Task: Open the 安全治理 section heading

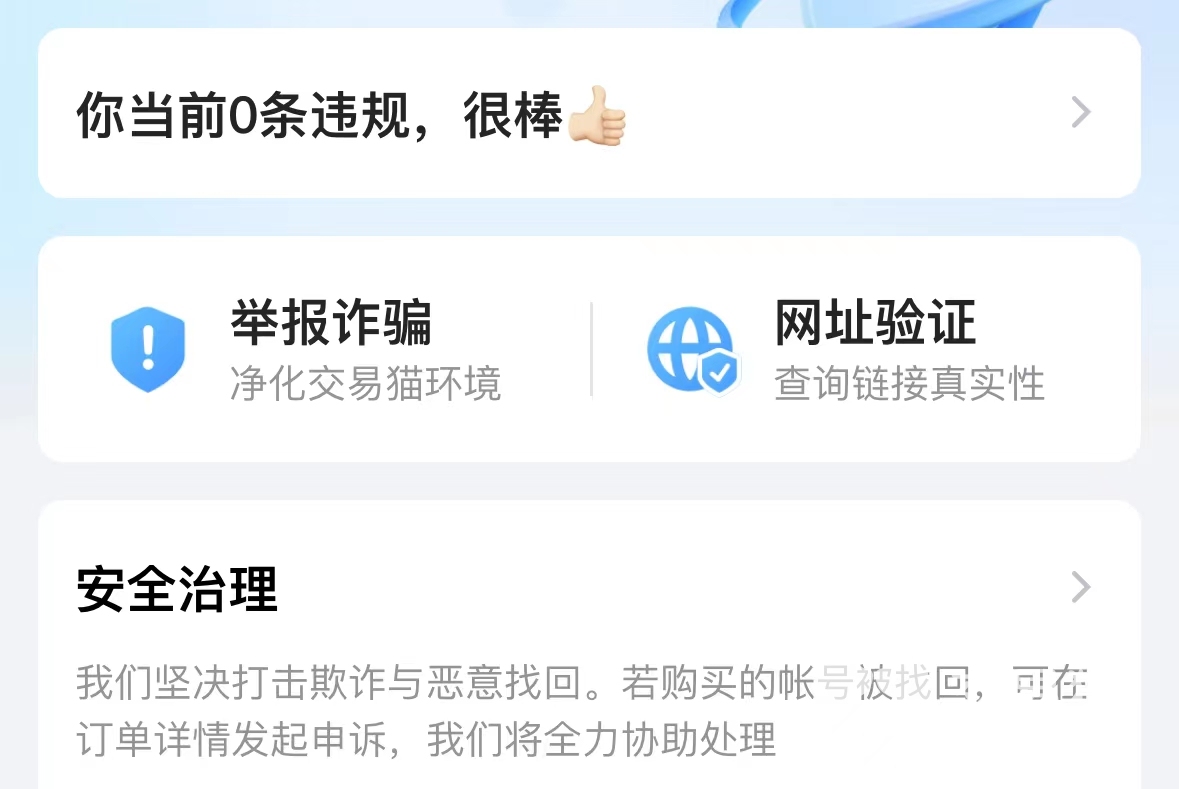Action: coord(177,589)
